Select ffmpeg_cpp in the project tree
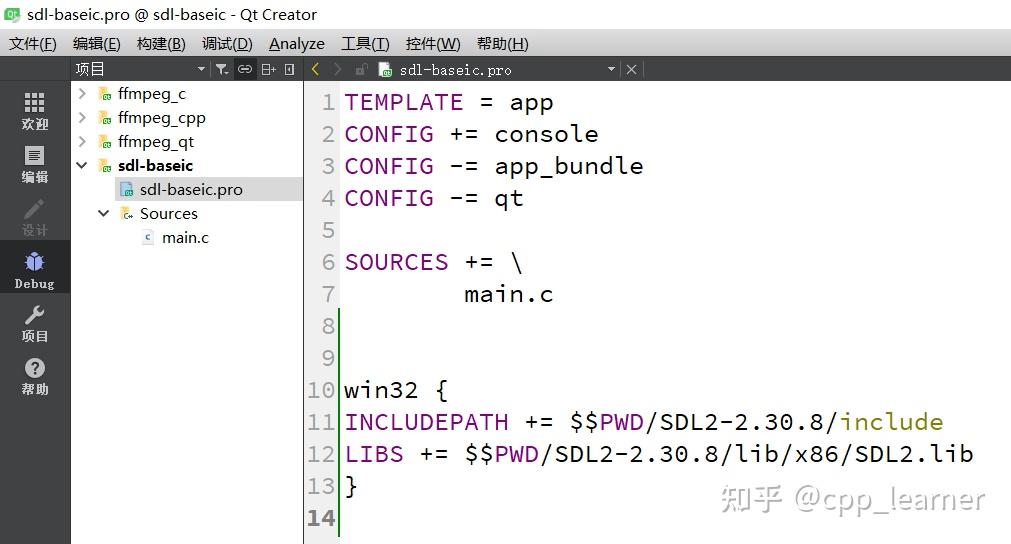The height and width of the screenshot is (544, 1011). coord(162,118)
